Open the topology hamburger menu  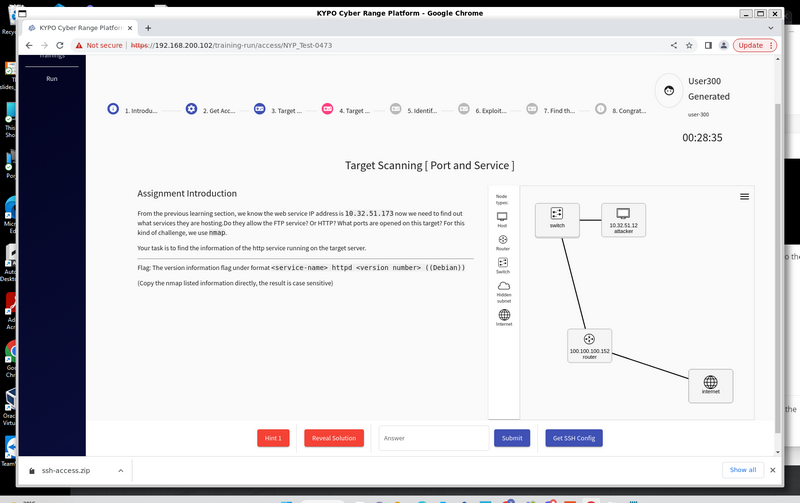pos(744,197)
